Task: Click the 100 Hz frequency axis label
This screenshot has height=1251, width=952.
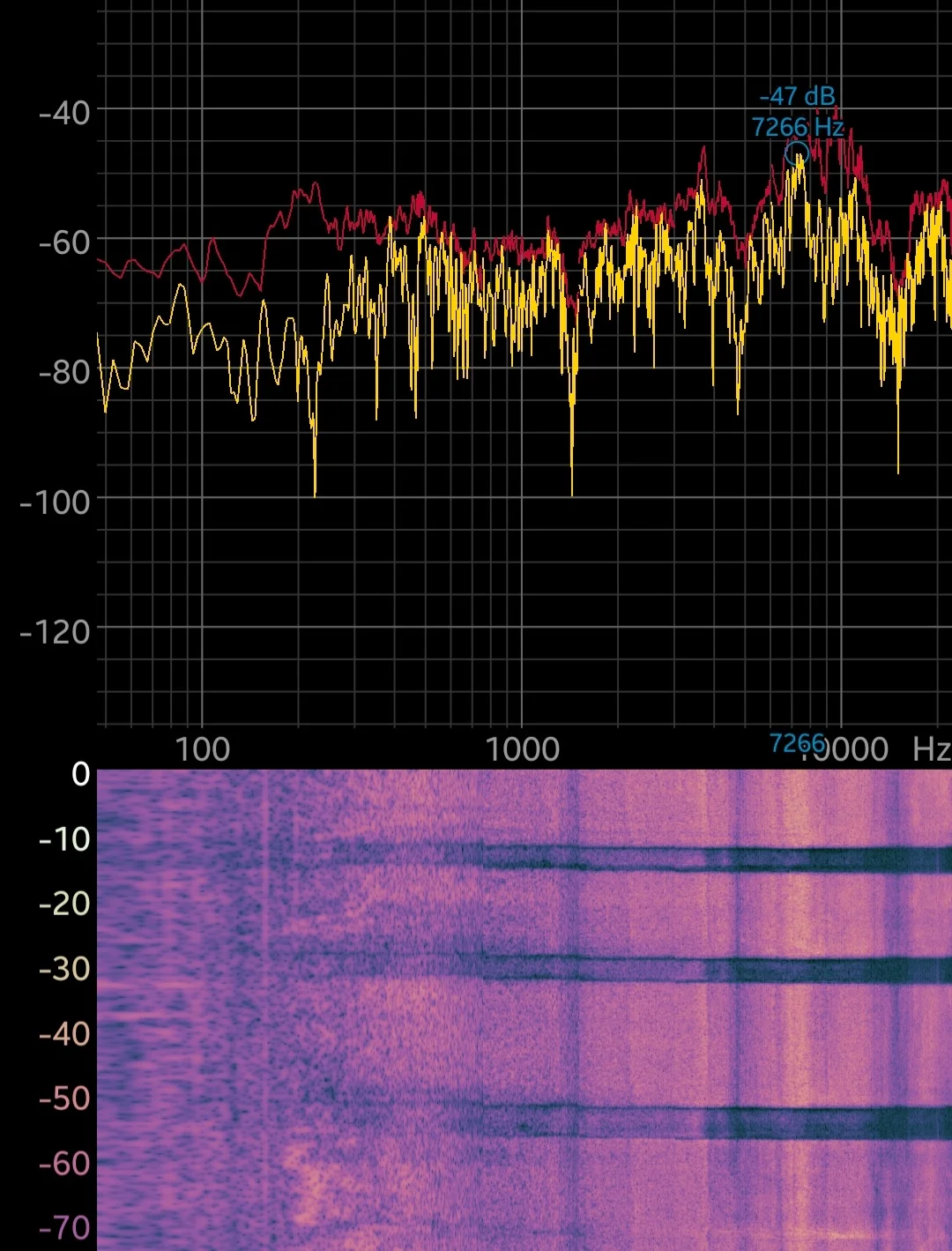Action: click(x=203, y=749)
